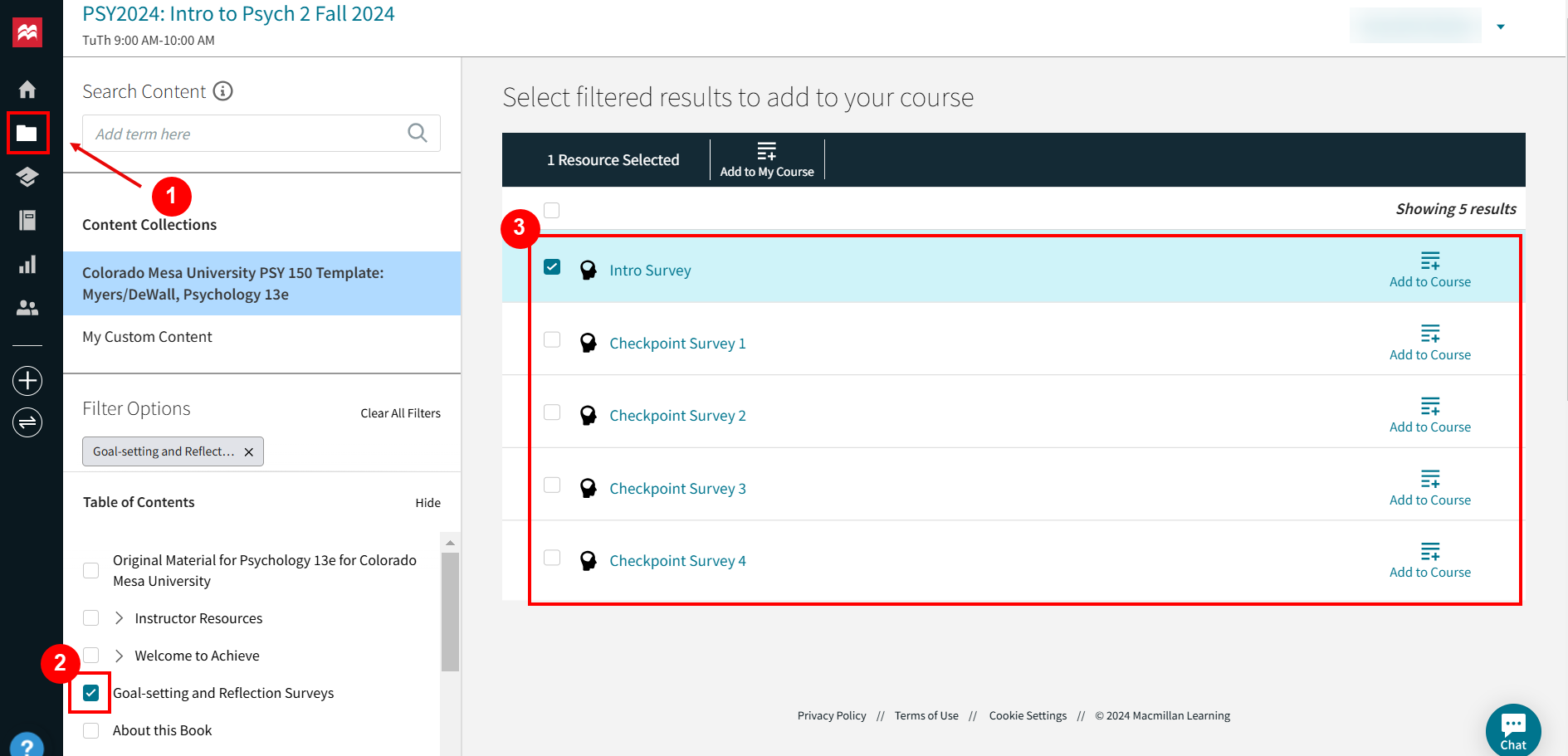Open the account dropdown arrow at top right
The height and width of the screenshot is (756, 1568).
1501,26
